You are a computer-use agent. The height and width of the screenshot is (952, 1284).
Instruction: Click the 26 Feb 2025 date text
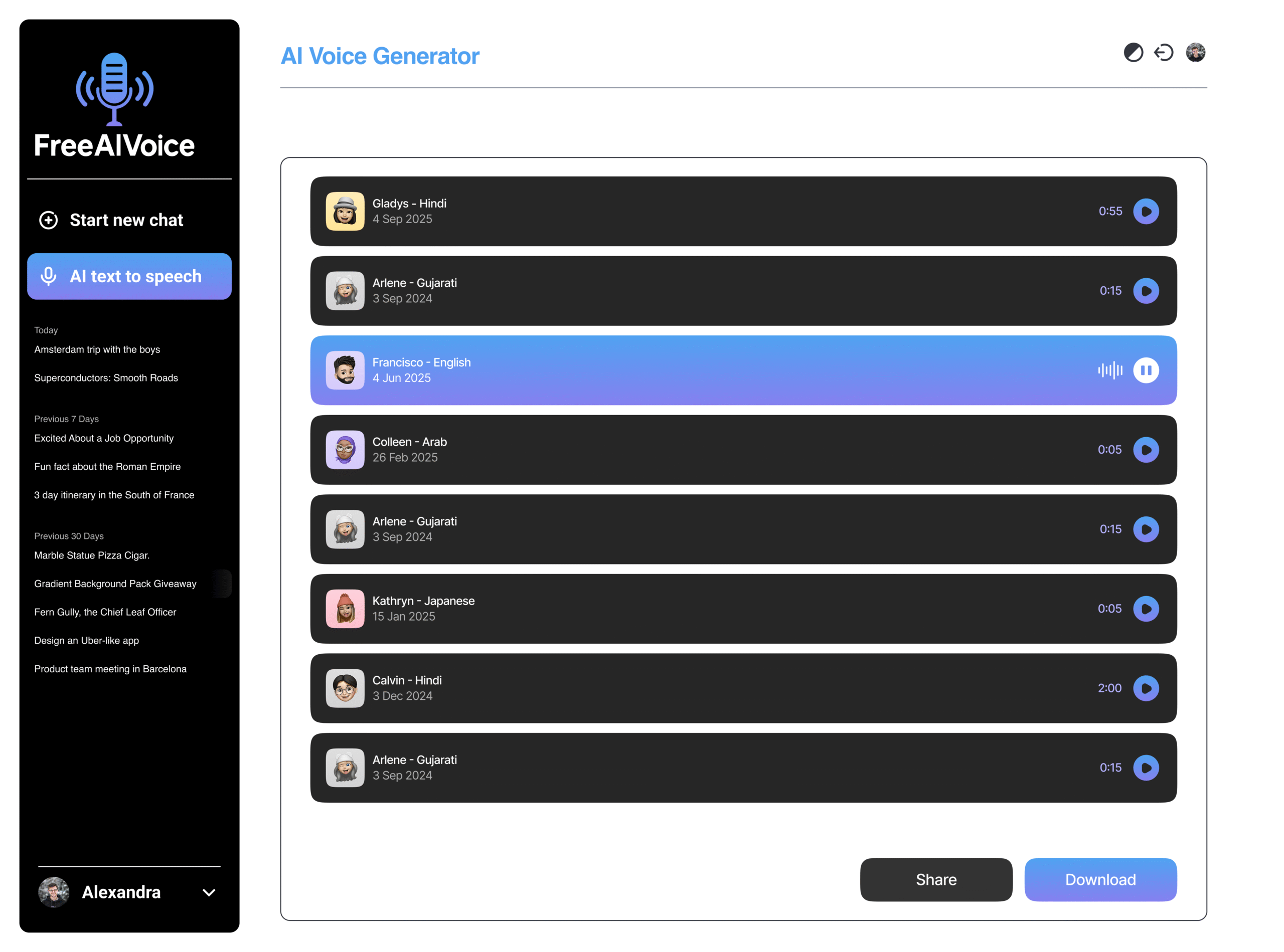405,458
